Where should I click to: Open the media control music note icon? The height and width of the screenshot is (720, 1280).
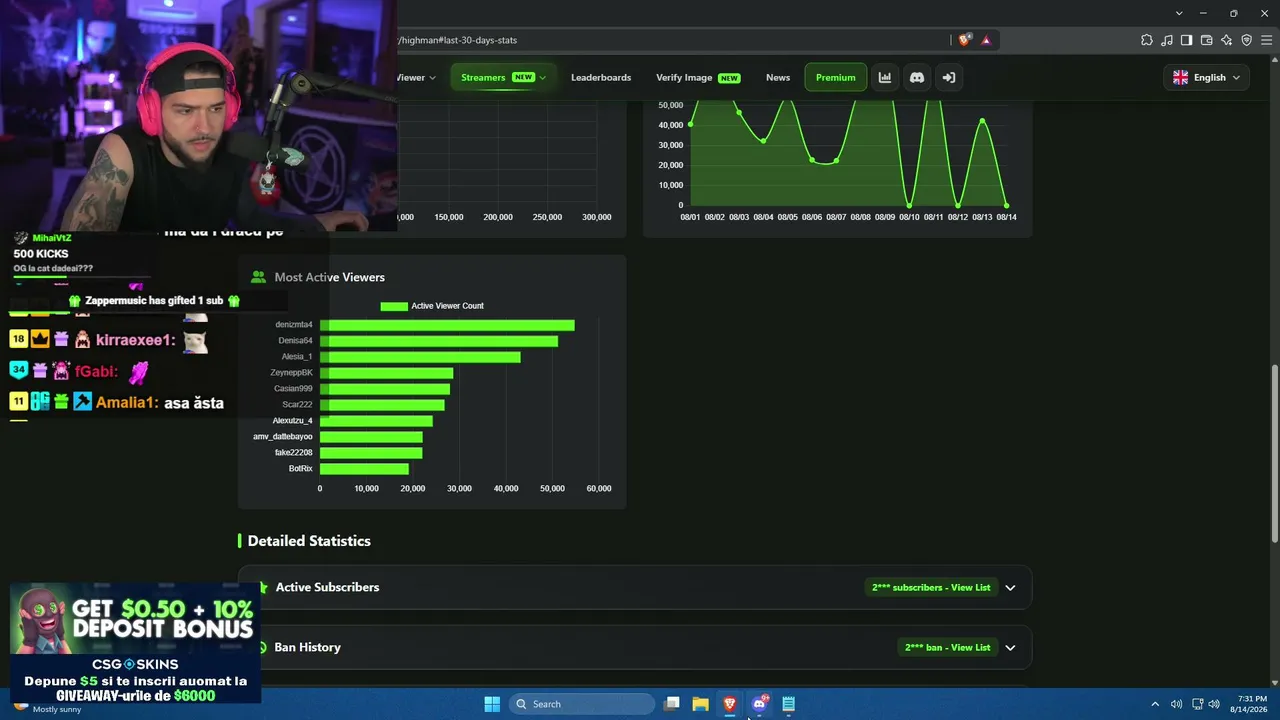click(x=1167, y=40)
